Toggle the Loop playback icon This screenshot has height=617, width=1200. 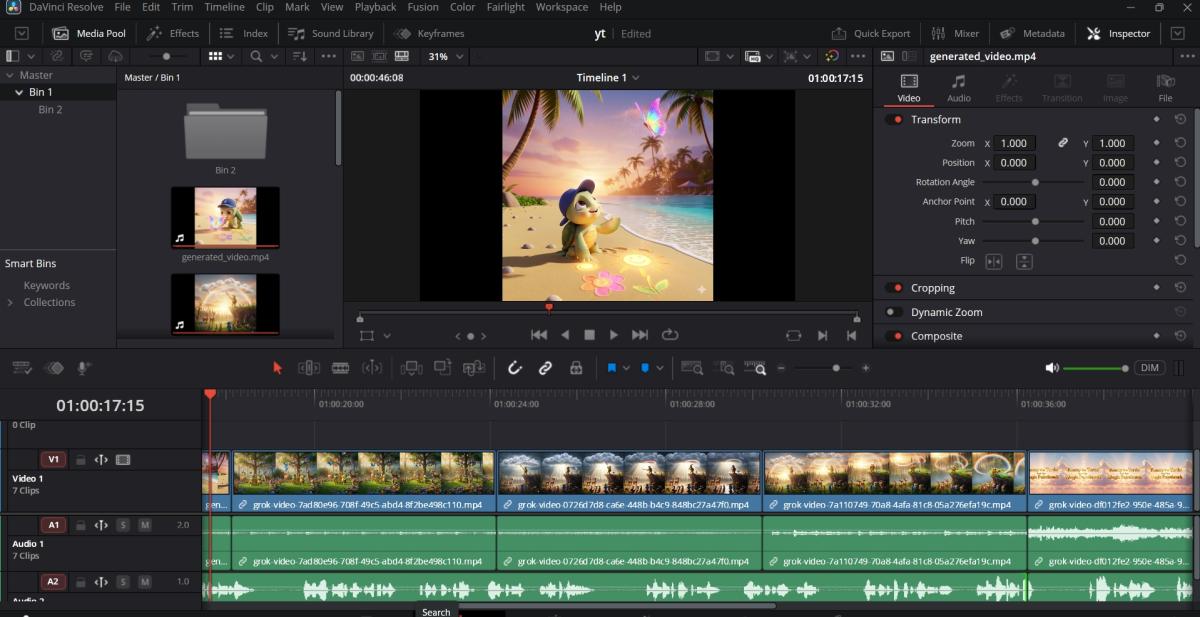coord(670,335)
